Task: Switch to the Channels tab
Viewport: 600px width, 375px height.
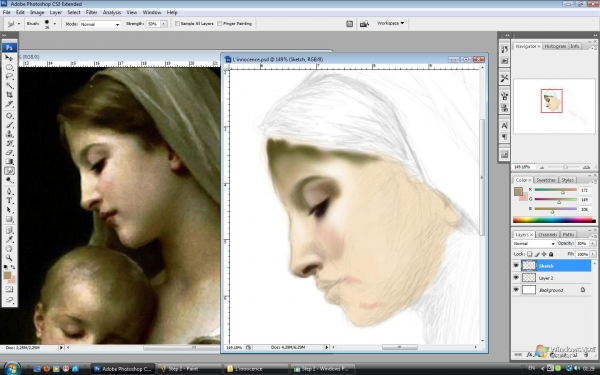Action: (x=547, y=234)
